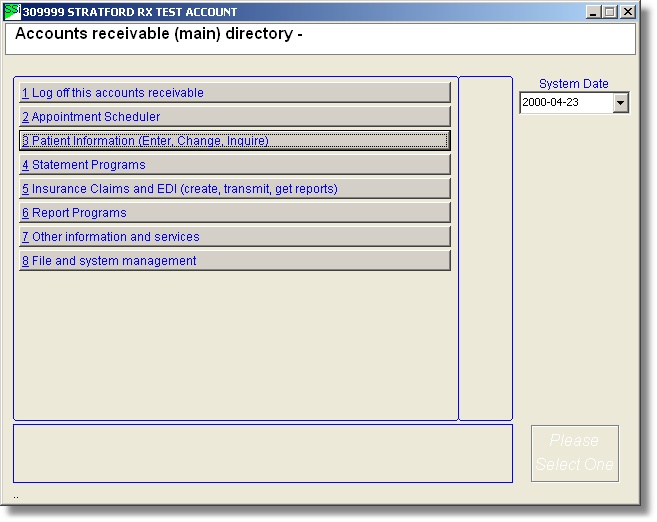Viewport: 657px width, 522px height.
Task: Close the Stratford RX Test Account window
Action: [628, 12]
